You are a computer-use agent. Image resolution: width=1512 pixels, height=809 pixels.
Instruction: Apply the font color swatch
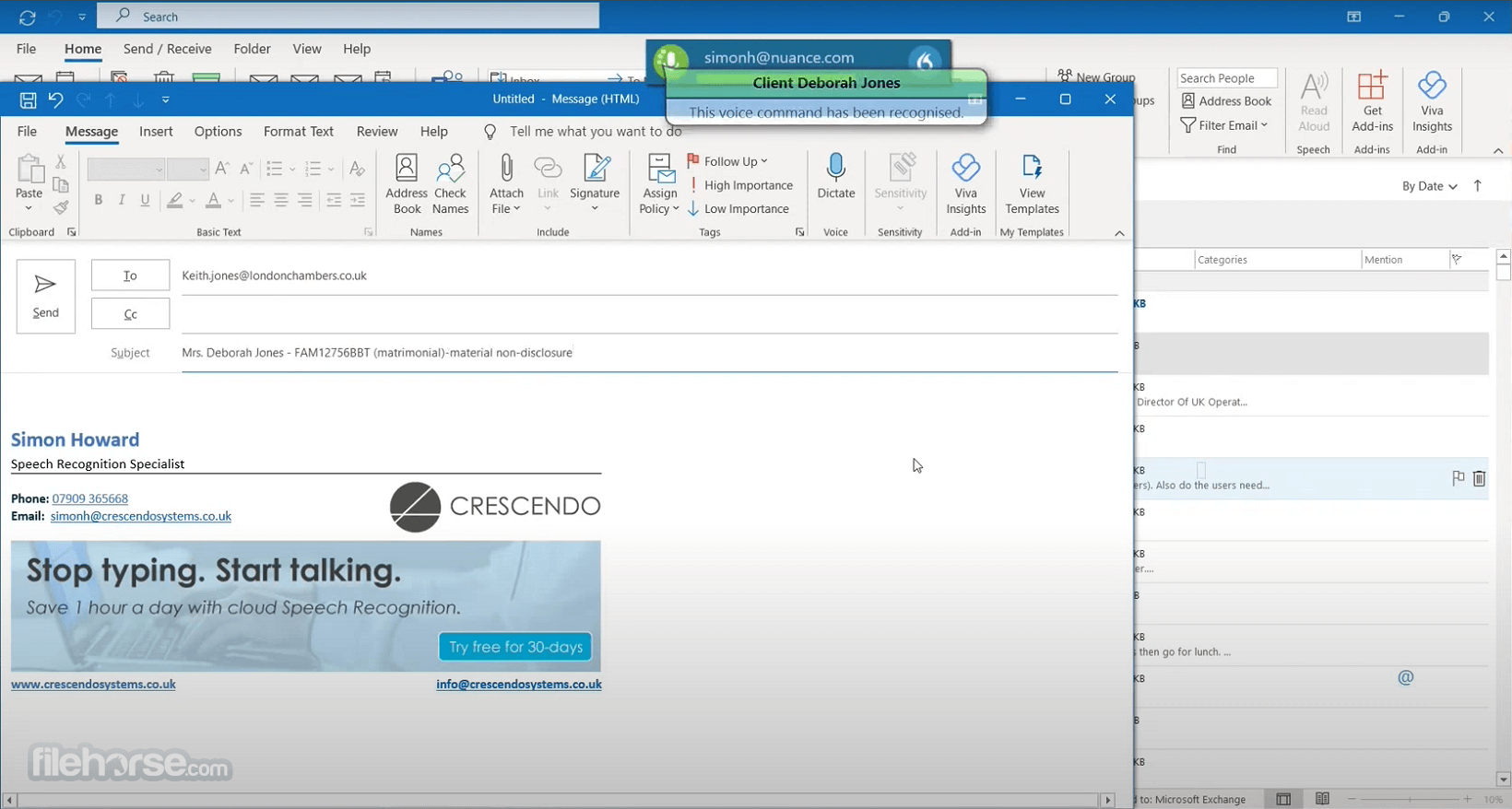213,200
